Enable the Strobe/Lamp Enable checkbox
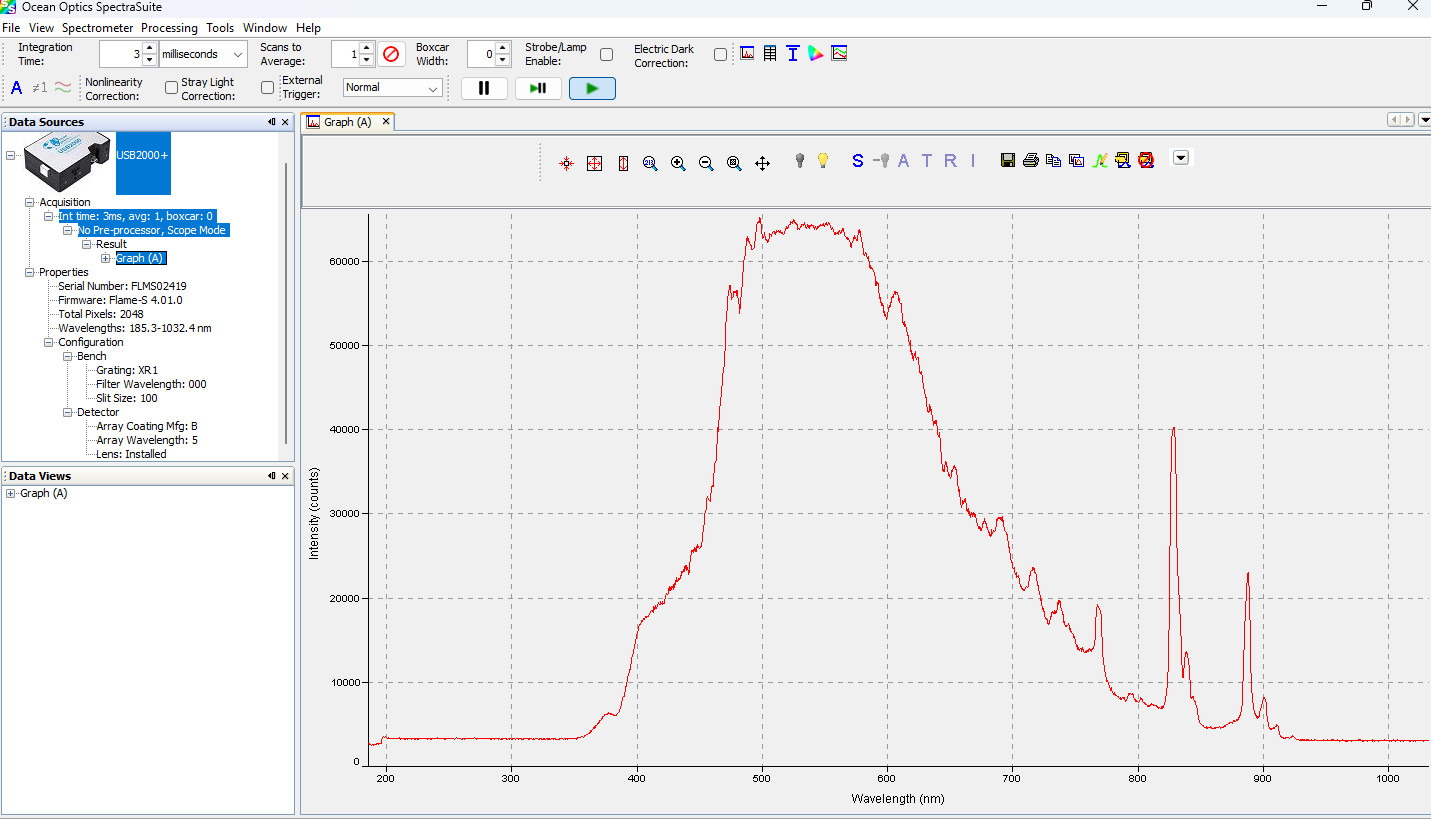1431x820 pixels. 607,55
